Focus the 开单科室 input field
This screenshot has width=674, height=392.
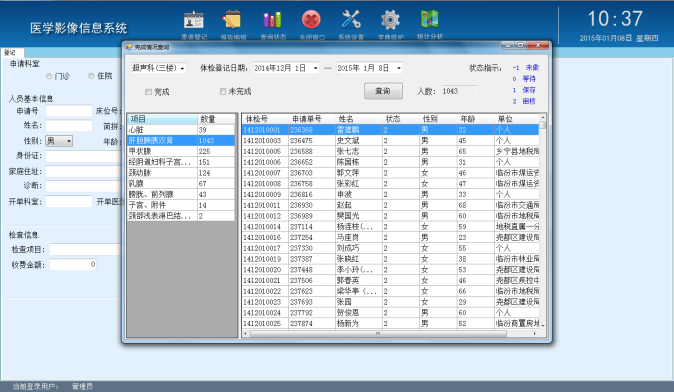69,201
